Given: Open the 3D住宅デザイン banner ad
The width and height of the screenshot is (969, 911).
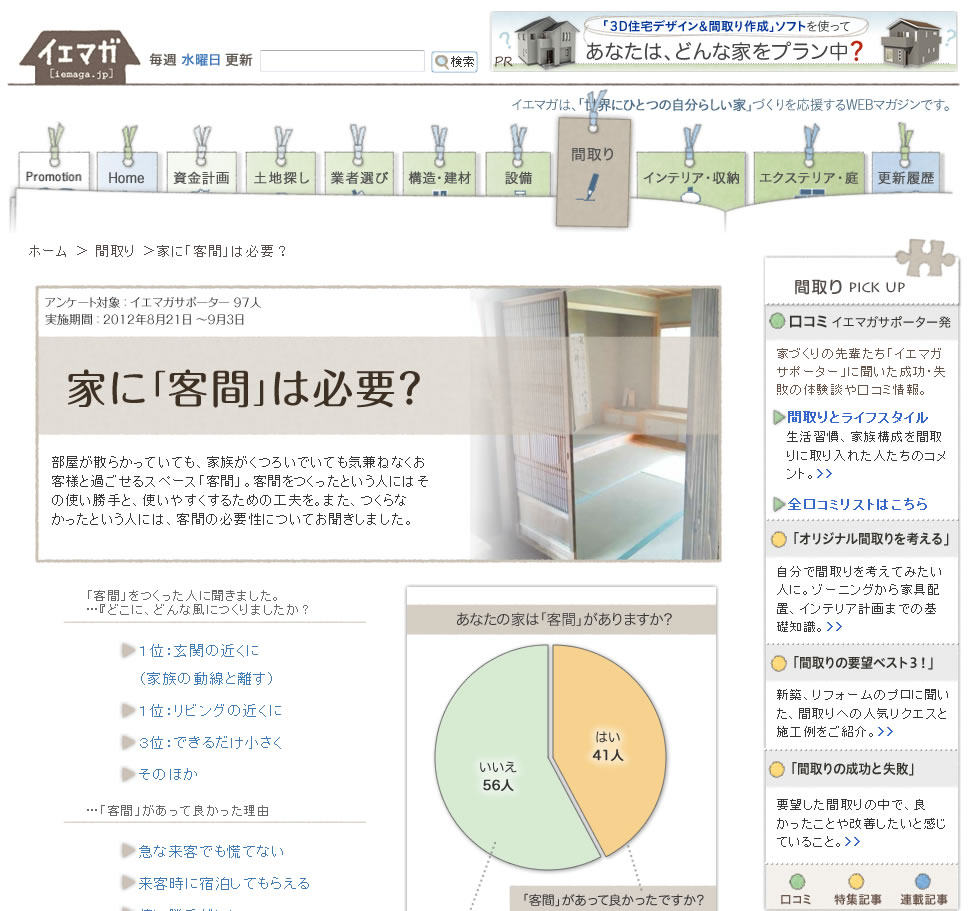Looking at the screenshot, I should [x=724, y=42].
